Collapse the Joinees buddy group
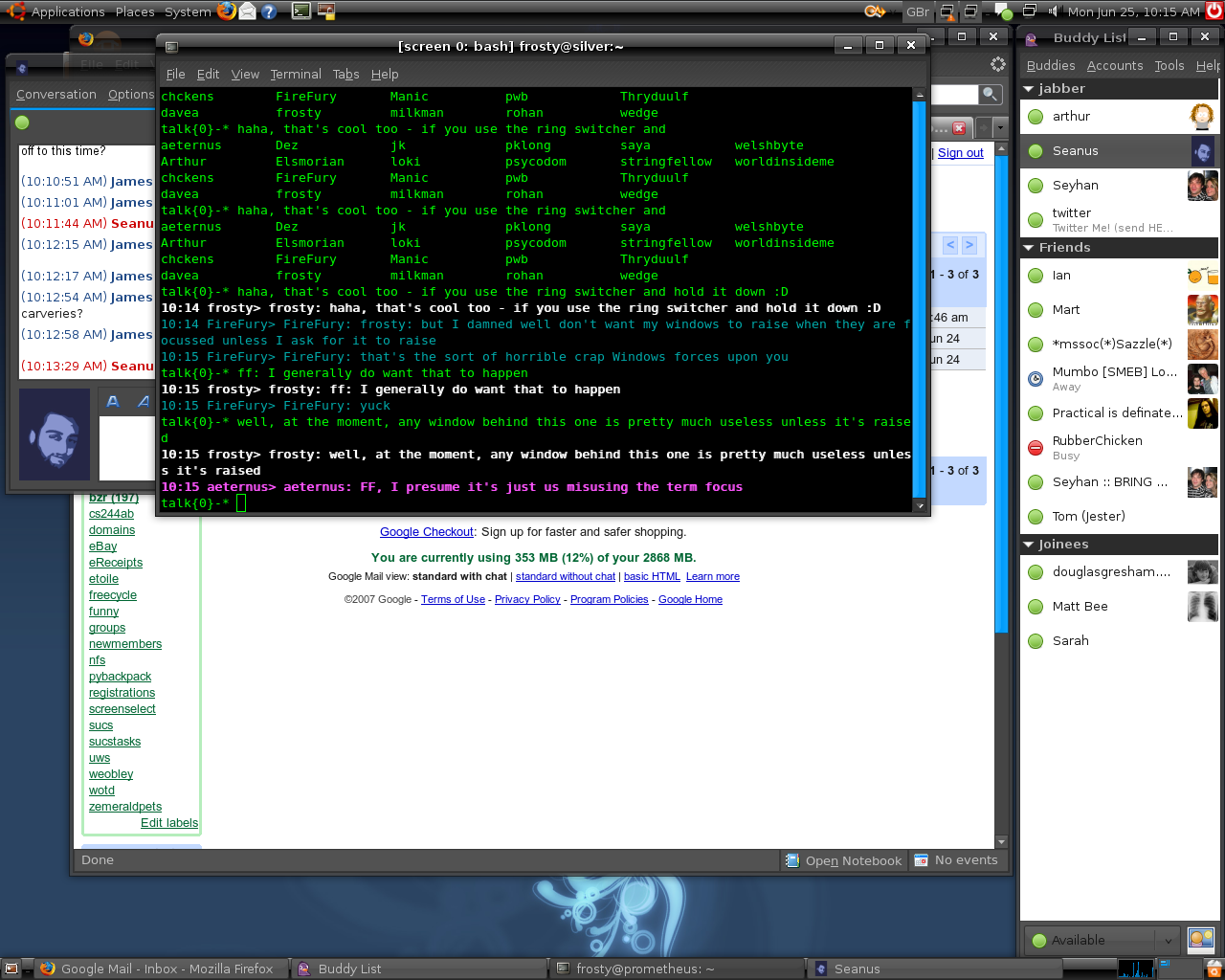Viewport: 1225px width, 980px height. [x=1029, y=545]
